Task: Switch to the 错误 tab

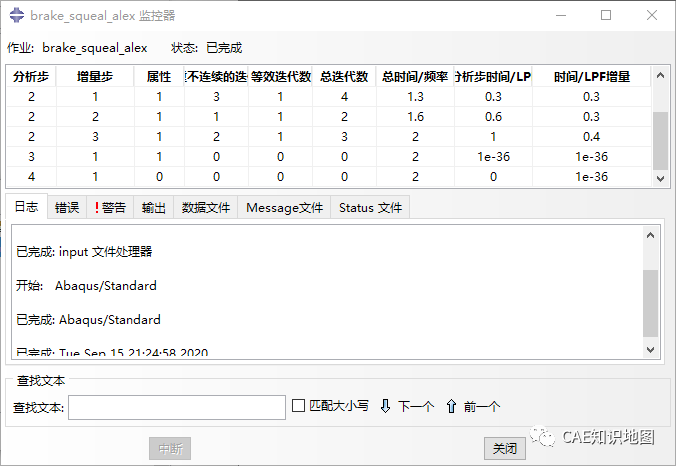Action: click(x=67, y=208)
